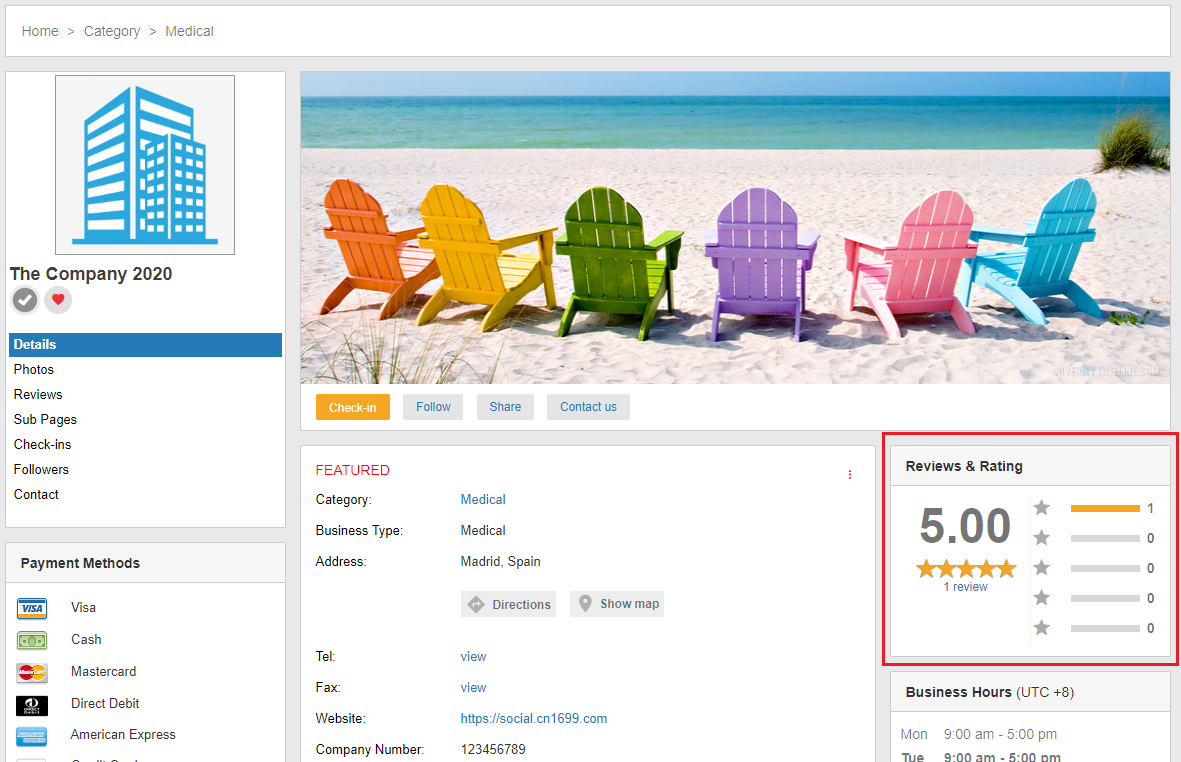1181x762 pixels.
Task: Click the red heart favorite icon
Action: 58,300
